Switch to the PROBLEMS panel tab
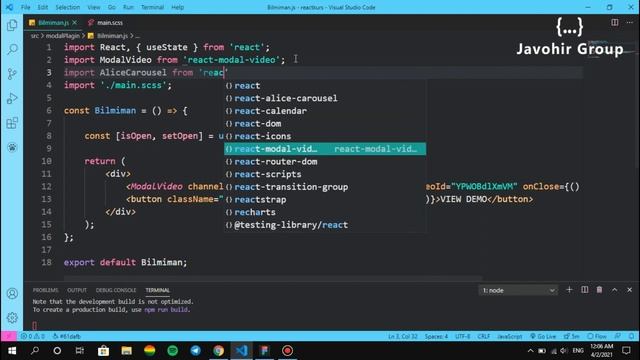The width and height of the screenshot is (640, 360). pos(45,290)
